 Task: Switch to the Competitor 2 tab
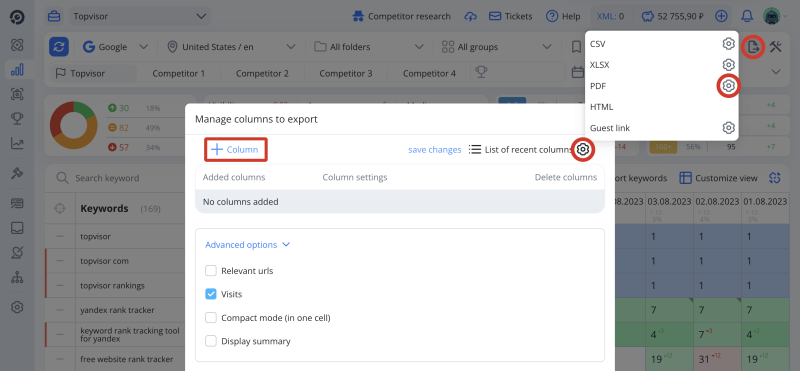coord(262,73)
